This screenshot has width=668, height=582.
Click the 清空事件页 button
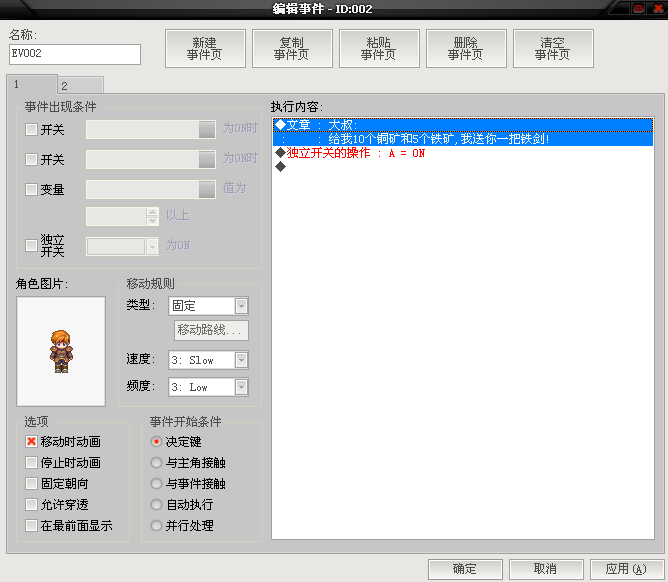[x=553, y=49]
